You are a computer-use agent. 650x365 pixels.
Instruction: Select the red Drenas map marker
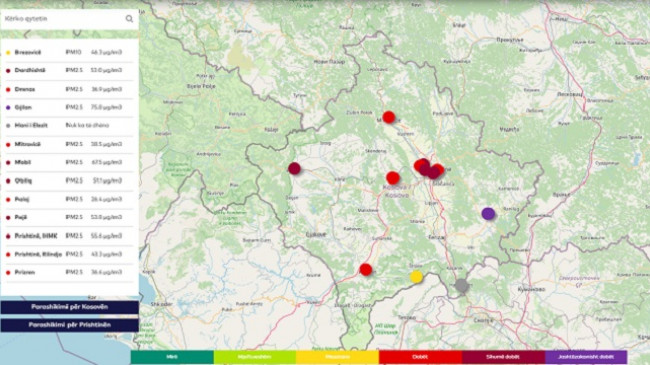click(x=393, y=178)
